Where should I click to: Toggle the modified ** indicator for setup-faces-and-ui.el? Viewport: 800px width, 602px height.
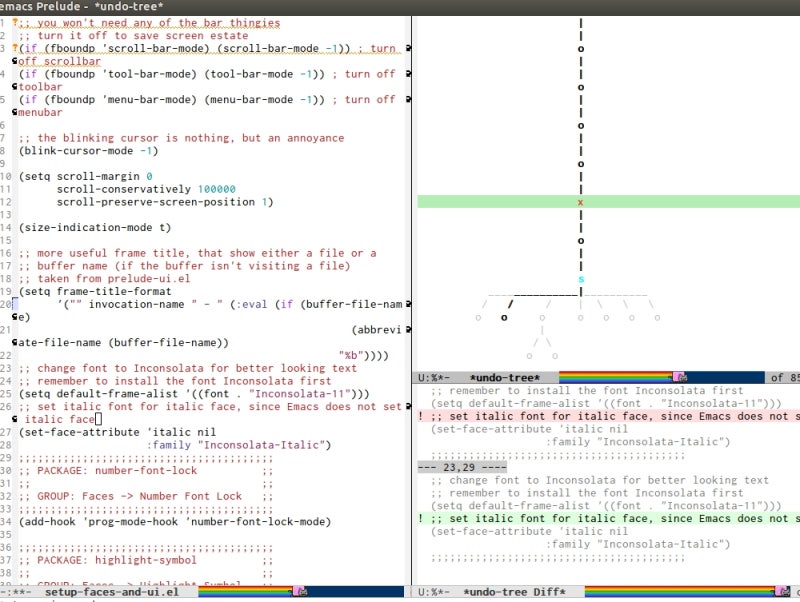click(x=24, y=592)
